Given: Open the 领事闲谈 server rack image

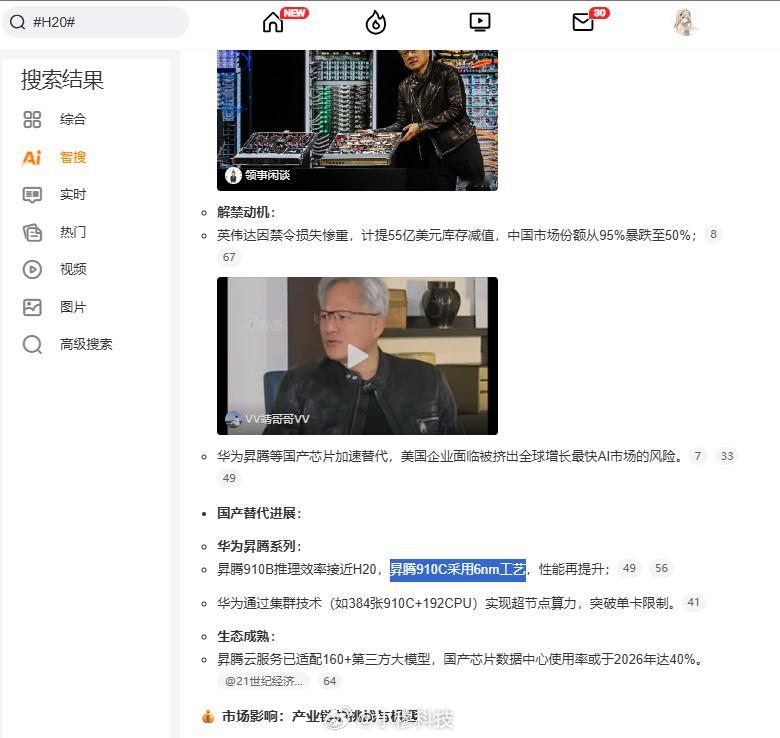Looking at the screenshot, I should (357, 120).
